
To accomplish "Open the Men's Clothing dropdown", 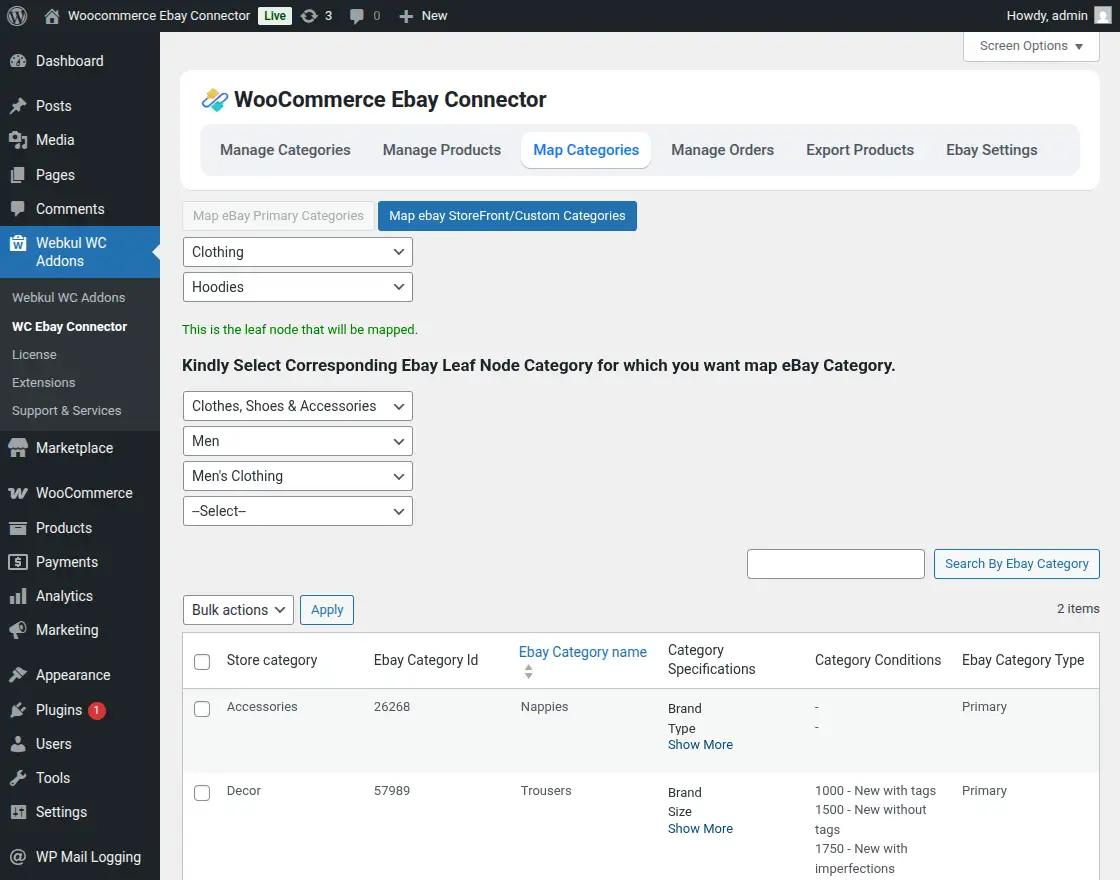I will tap(298, 476).
